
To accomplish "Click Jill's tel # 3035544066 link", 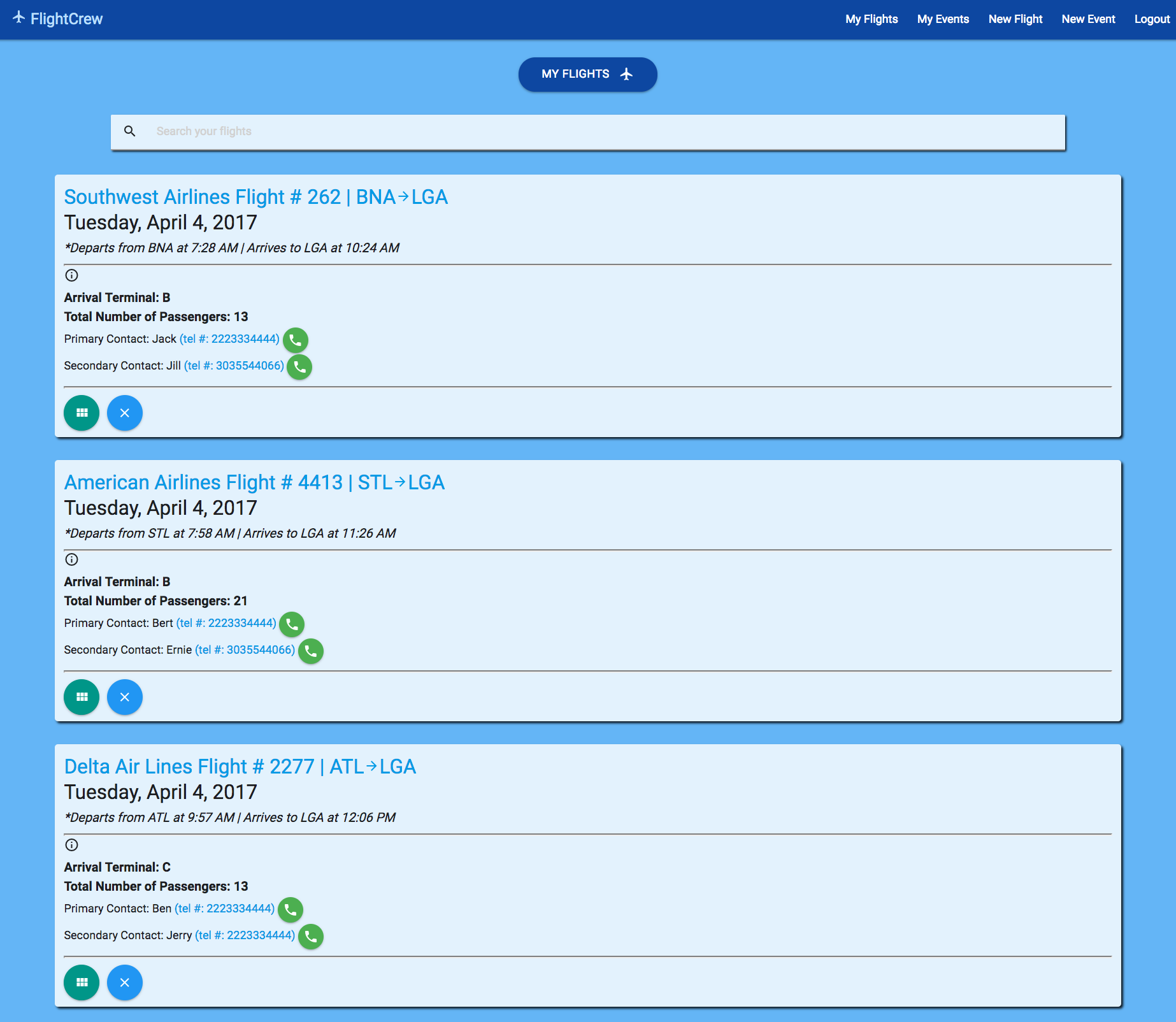I will (234, 366).
